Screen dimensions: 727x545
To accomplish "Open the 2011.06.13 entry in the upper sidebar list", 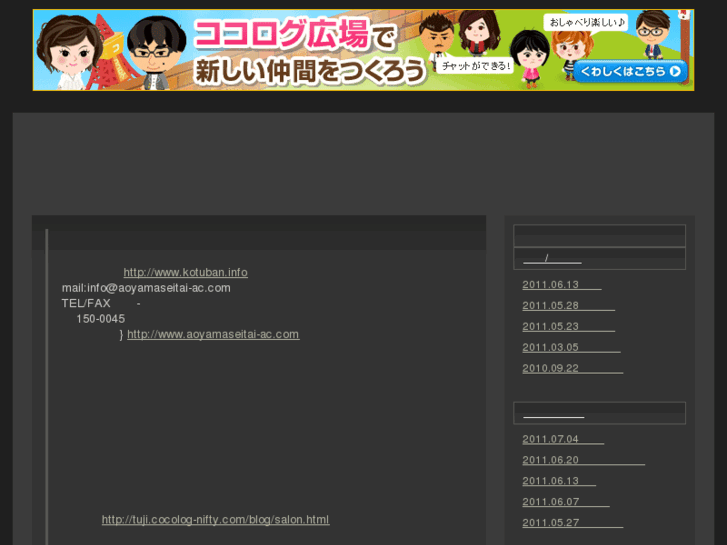I will [562, 285].
